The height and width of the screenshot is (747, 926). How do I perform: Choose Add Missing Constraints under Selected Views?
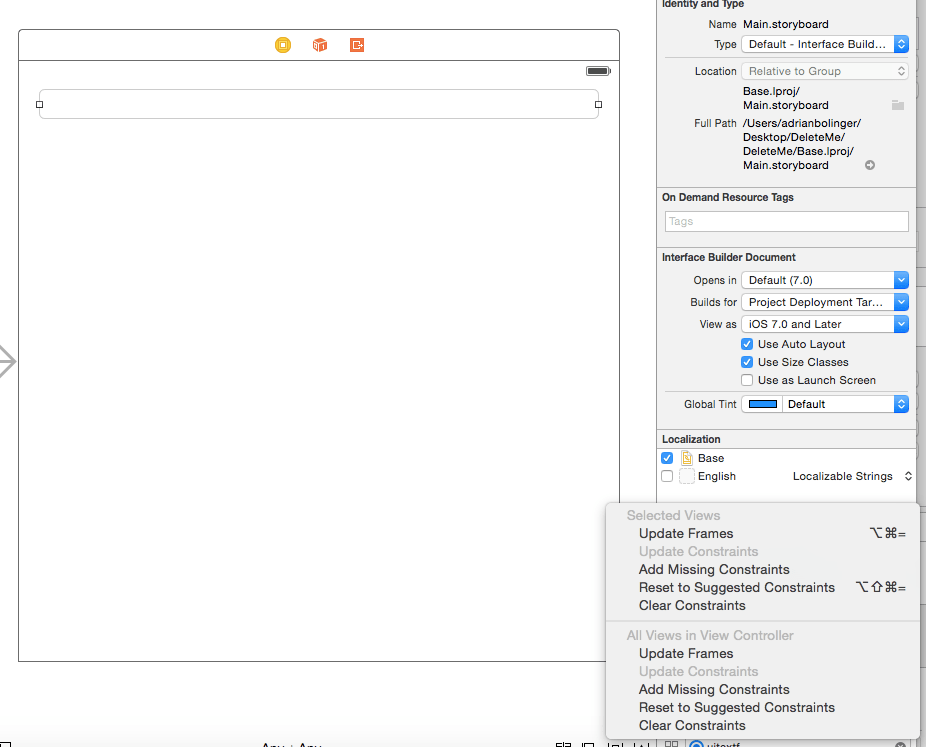click(x=762, y=570)
